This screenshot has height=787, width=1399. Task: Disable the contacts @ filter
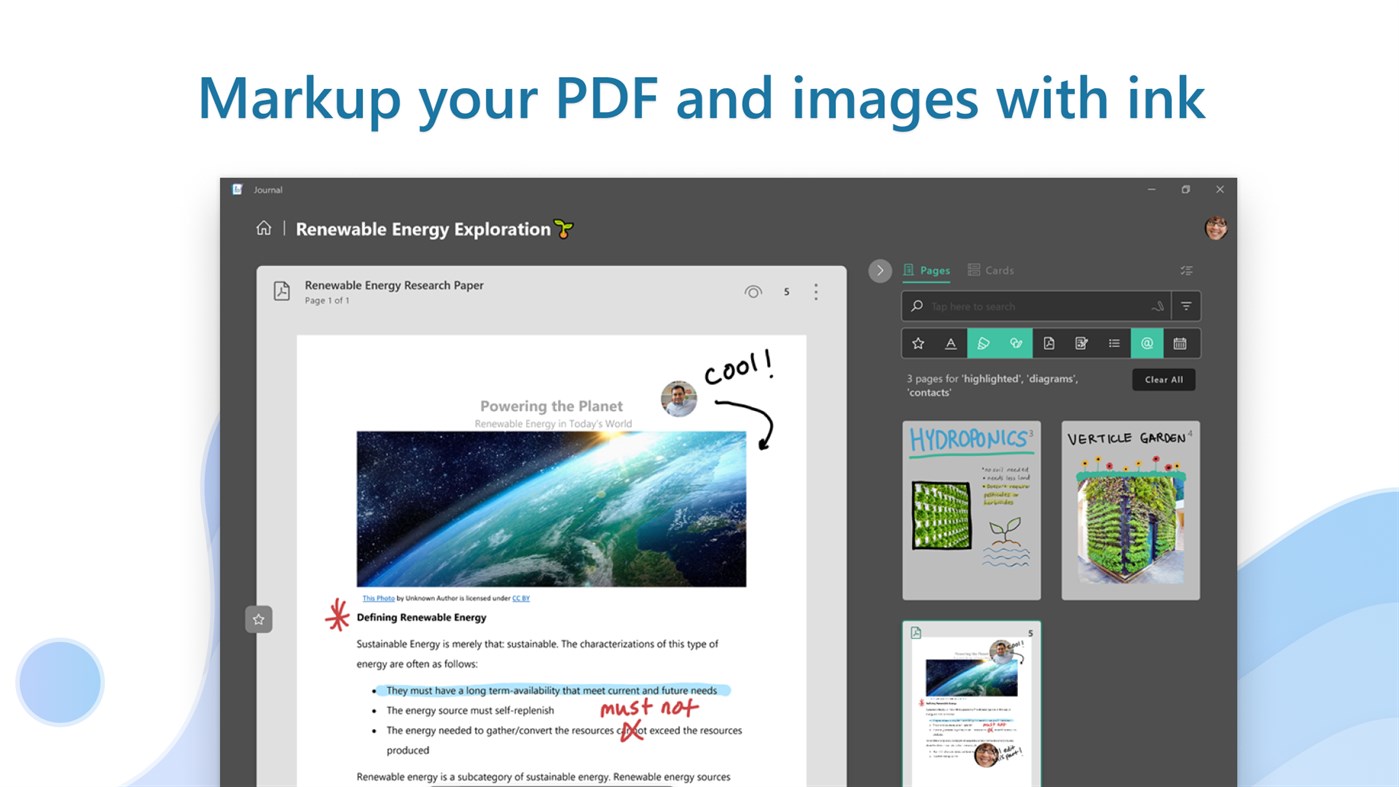pyautogui.click(x=1147, y=343)
